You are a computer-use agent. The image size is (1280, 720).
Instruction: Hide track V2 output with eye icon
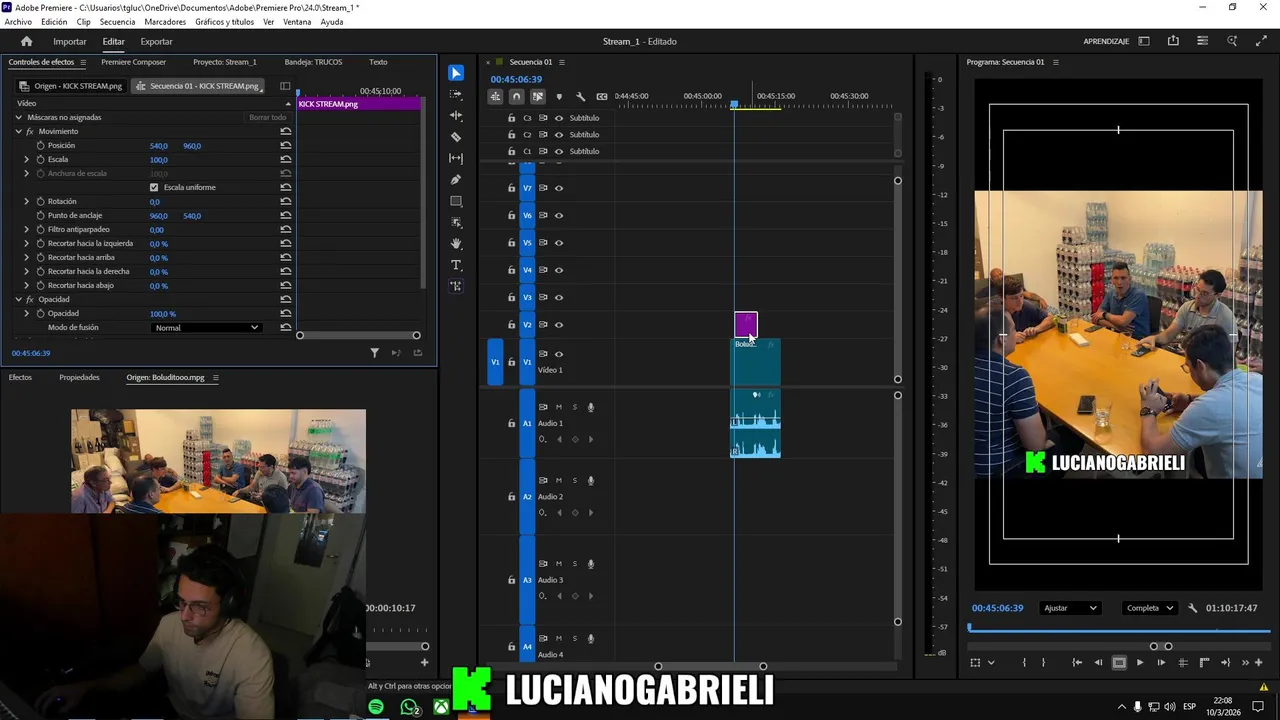point(559,325)
